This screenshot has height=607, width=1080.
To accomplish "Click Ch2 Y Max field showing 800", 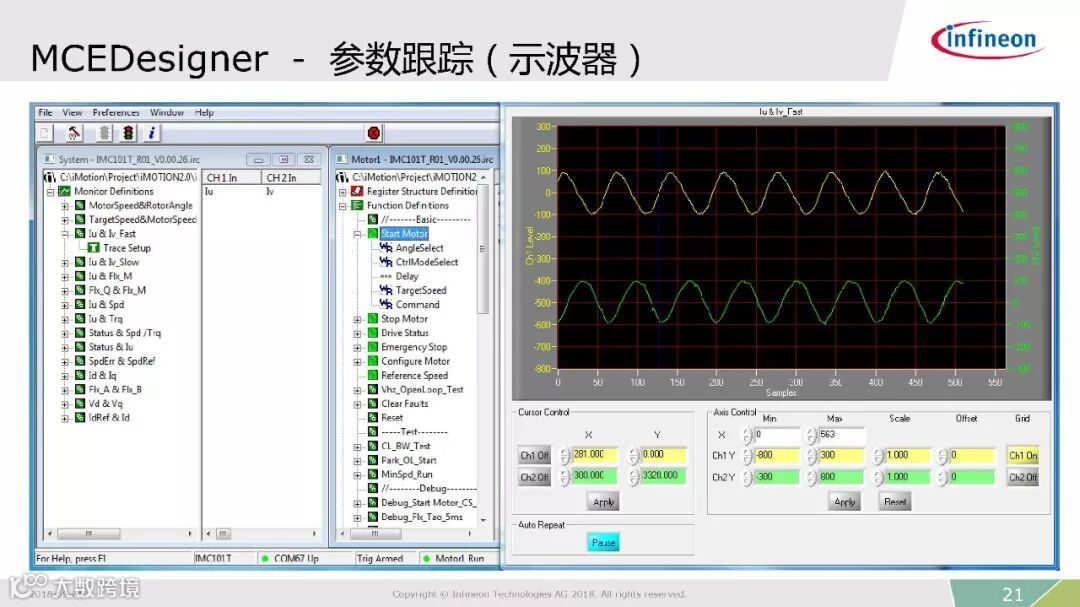I will (841, 477).
